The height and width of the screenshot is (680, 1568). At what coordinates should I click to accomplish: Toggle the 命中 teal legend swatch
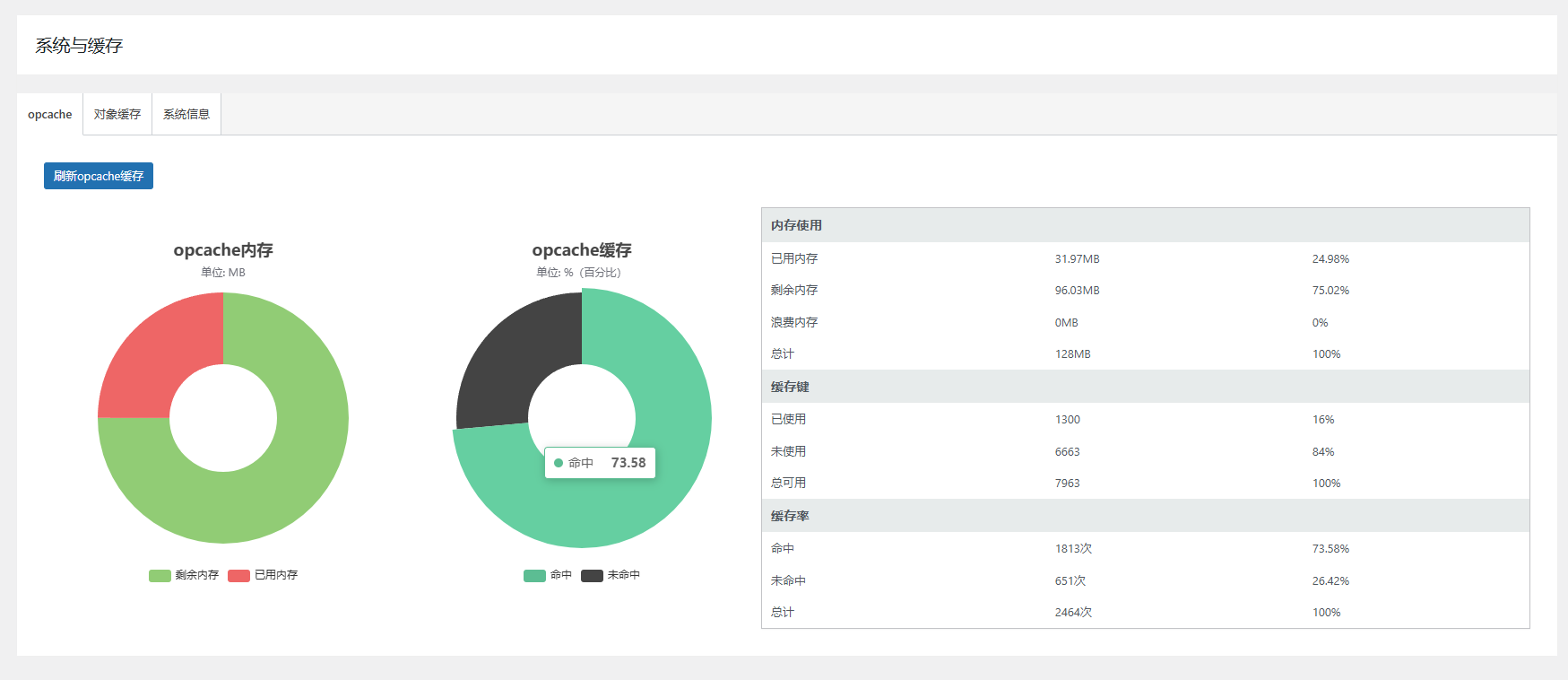534,575
